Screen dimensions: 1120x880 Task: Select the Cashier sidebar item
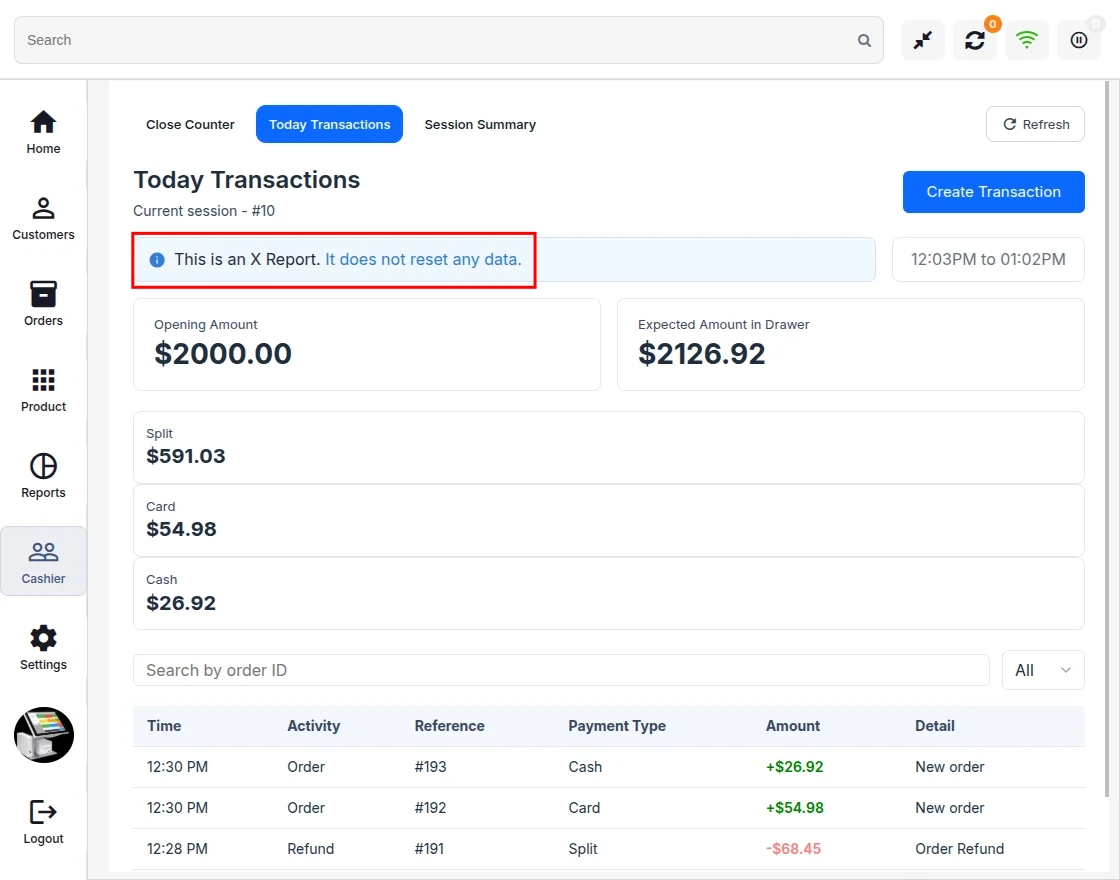pyautogui.click(x=43, y=561)
